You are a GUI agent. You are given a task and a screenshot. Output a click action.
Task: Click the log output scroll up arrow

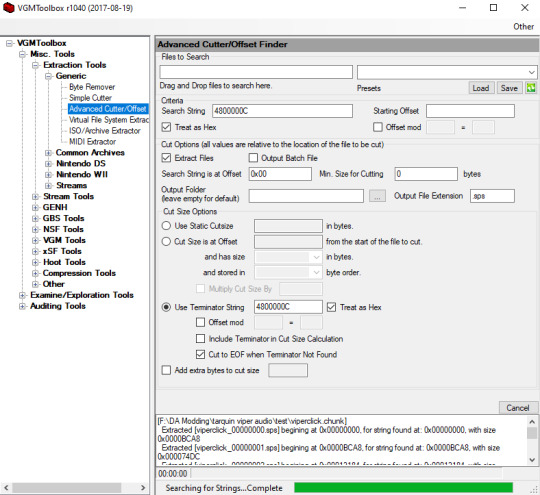[532, 422]
